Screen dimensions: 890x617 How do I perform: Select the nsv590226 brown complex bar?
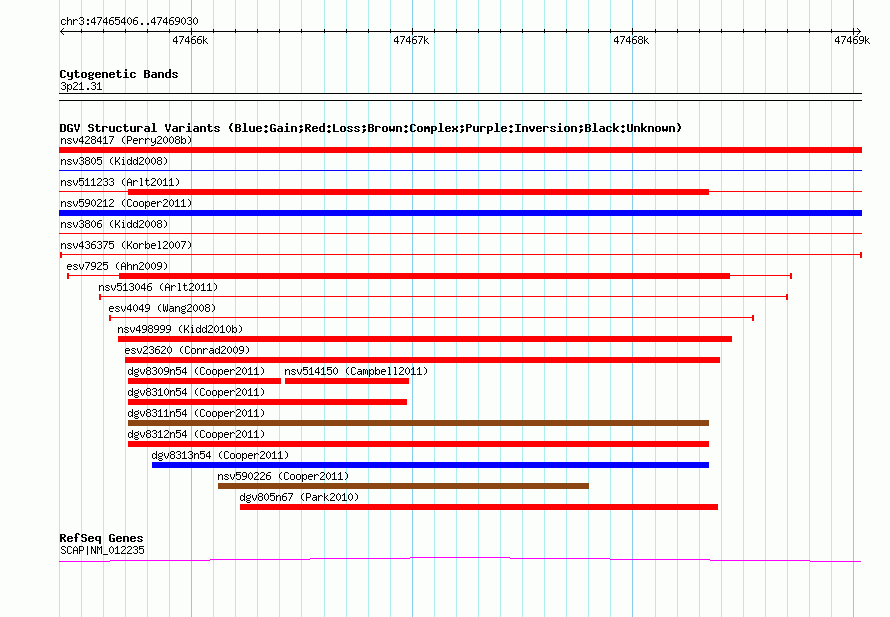pyautogui.click(x=404, y=486)
